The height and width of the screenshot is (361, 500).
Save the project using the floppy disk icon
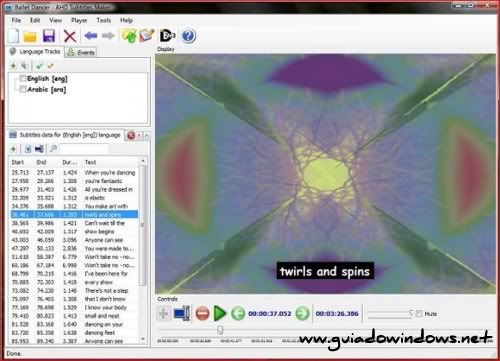[x=49, y=36]
